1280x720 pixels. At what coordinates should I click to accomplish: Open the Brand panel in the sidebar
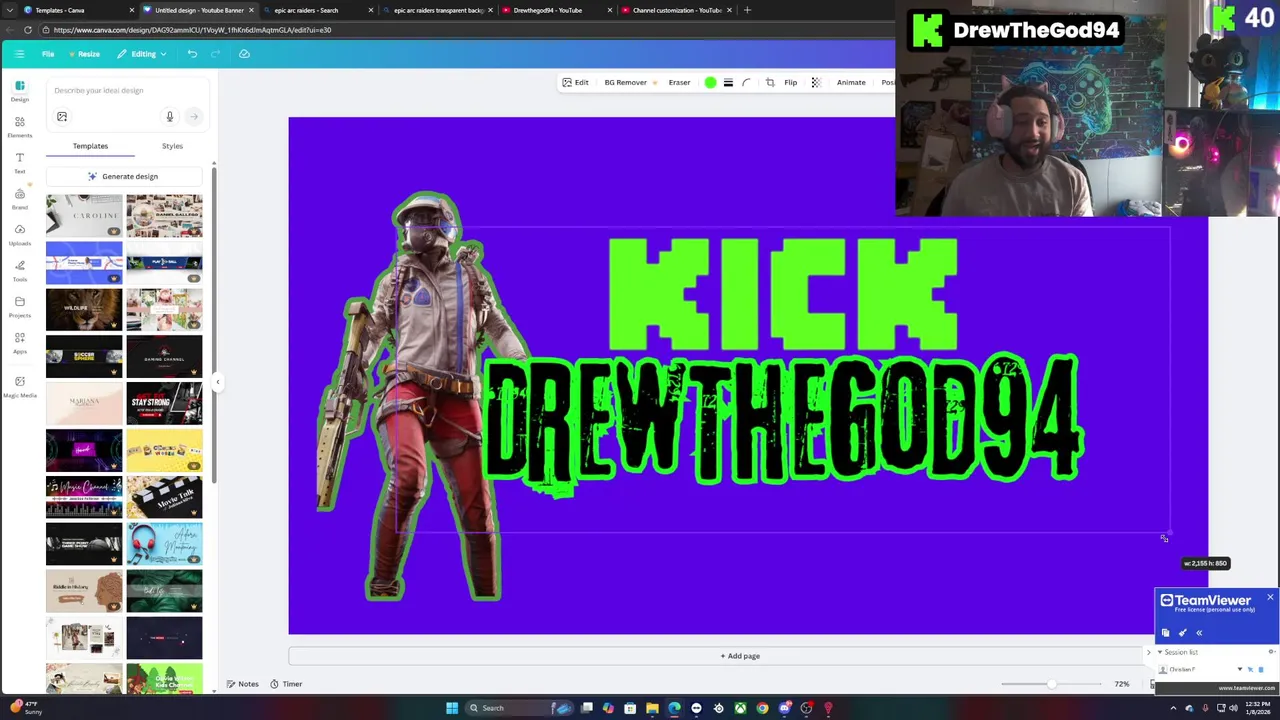[x=19, y=199]
